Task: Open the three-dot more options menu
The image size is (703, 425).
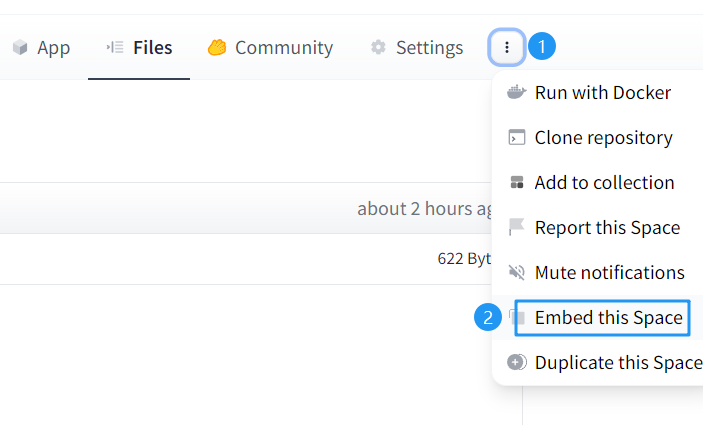Action: tap(507, 47)
